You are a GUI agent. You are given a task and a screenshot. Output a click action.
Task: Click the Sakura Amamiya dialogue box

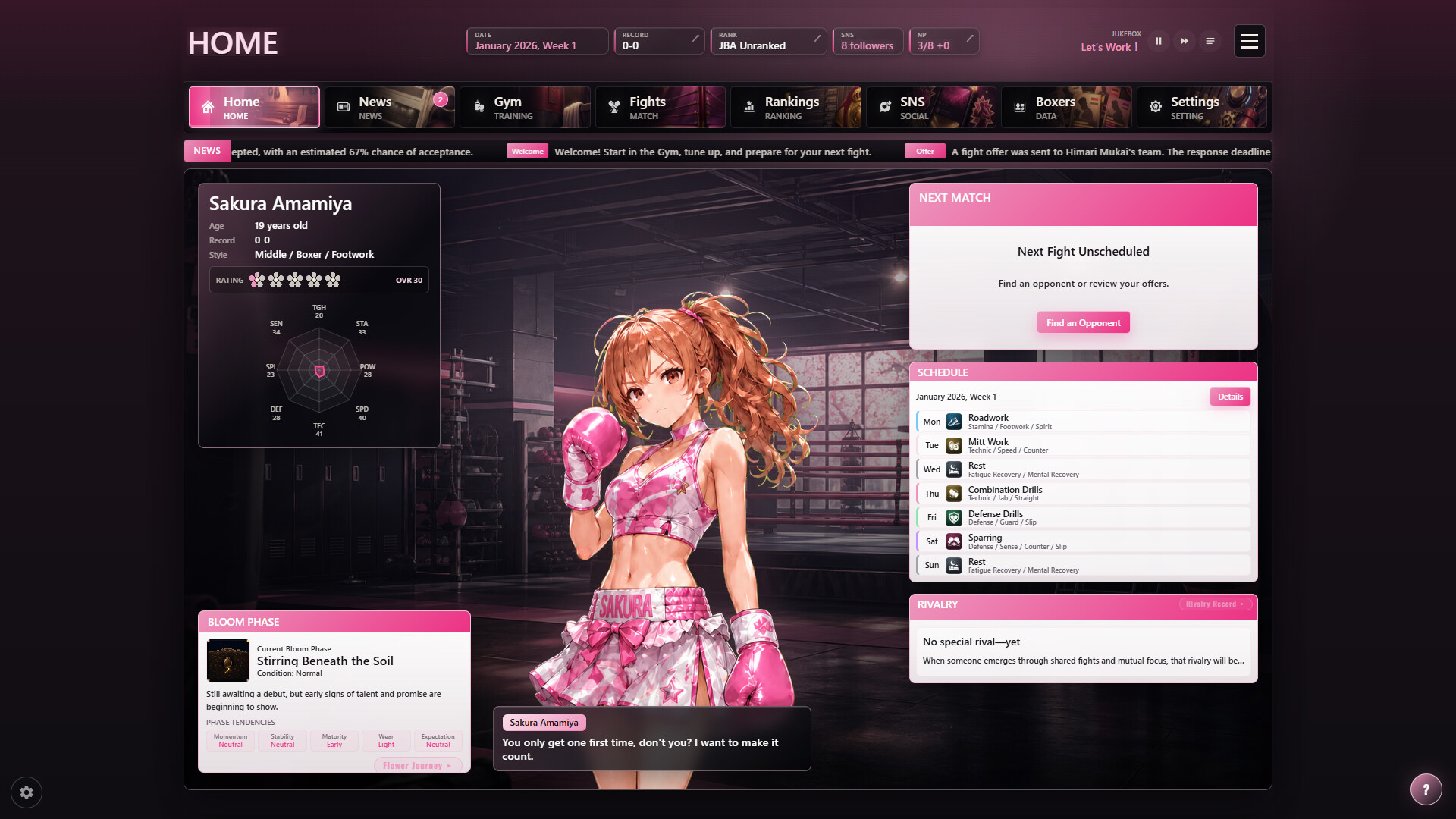coord(652,739)
